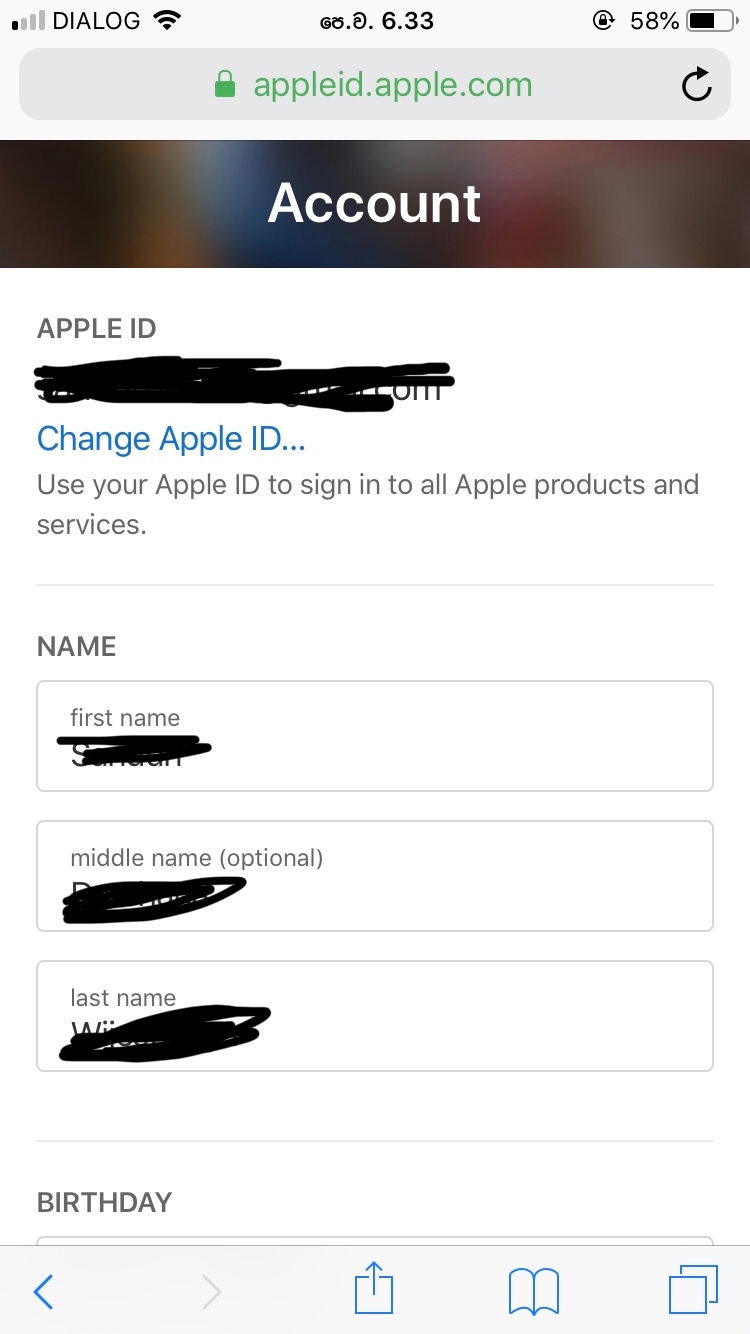
Task: Open the bookmarks book icon
Action: (x=533, y=1291)
